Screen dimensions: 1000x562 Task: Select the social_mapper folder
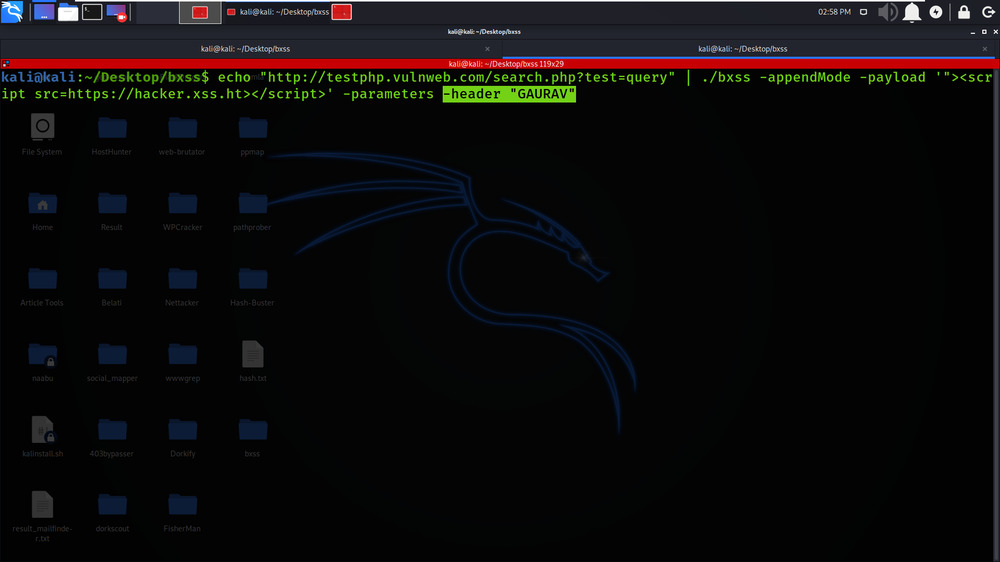[x=112, y=361]
